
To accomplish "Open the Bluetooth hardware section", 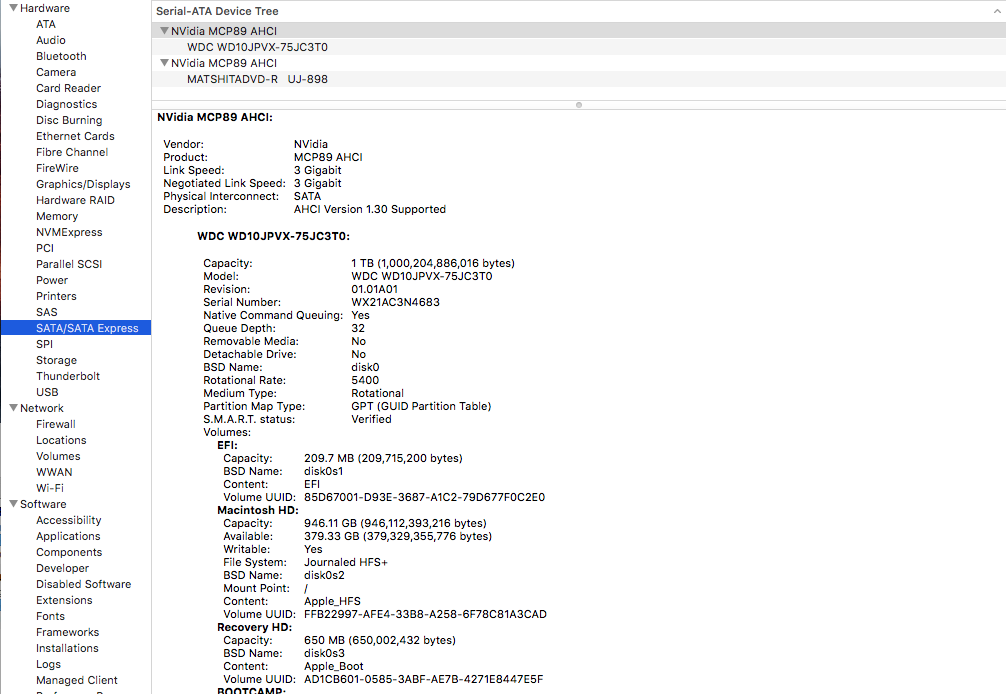I will click(61, 56).
